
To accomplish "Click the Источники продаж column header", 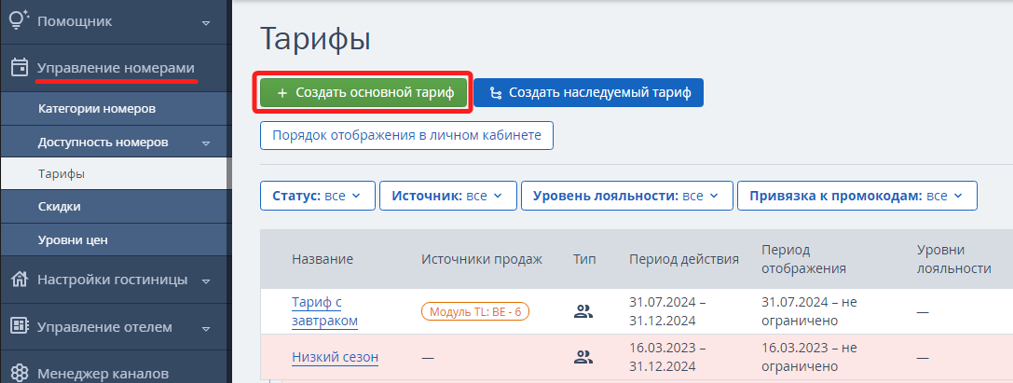I will (x=482, y=259).
